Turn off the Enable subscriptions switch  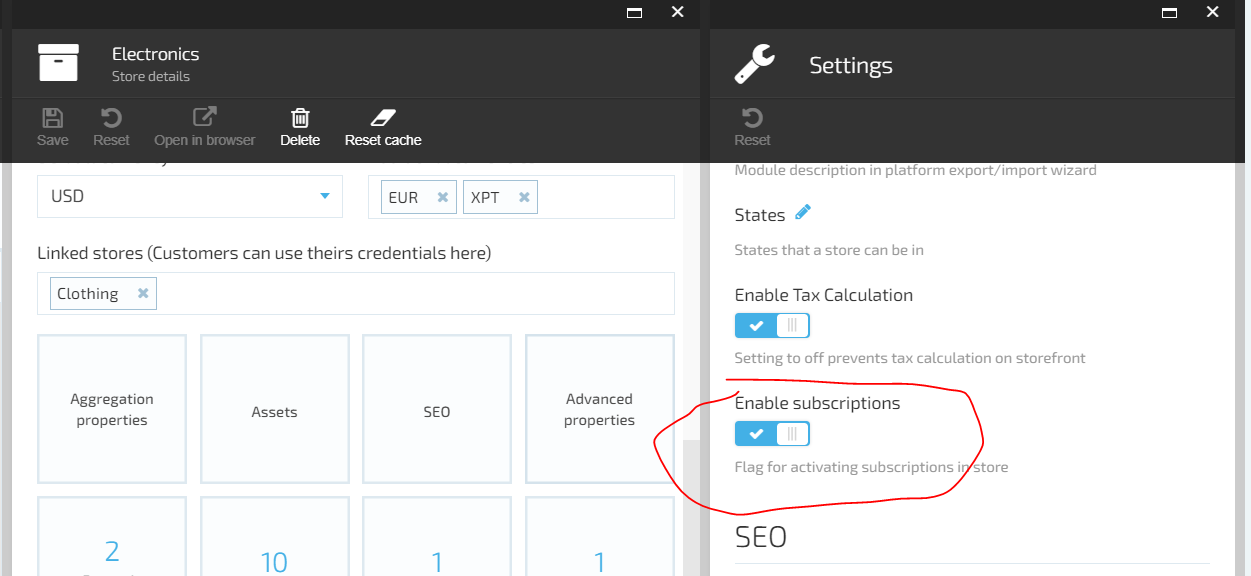tap(772, 433)
